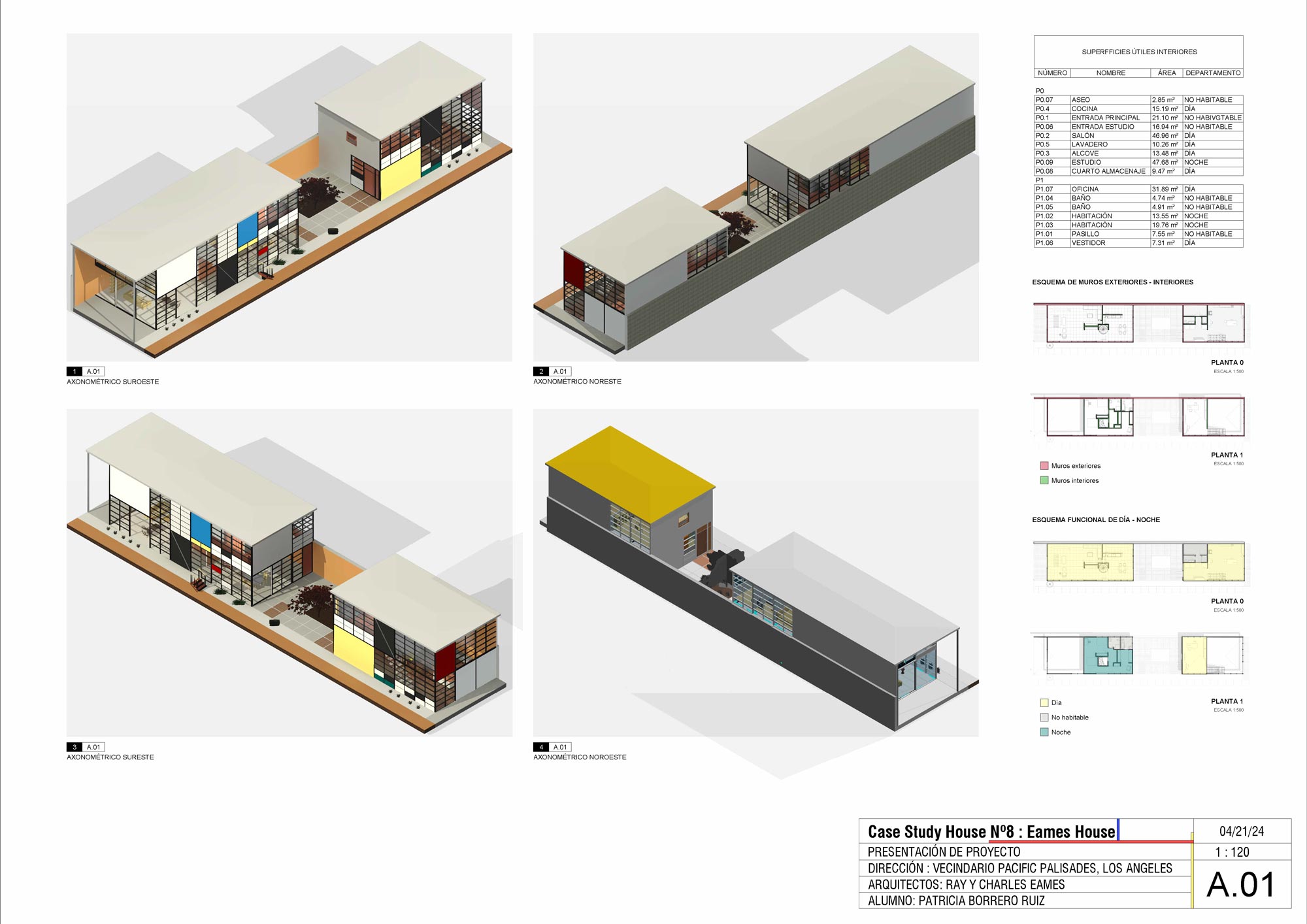This screenshot has height=924, width=1307.
Task: Pick the teal Noche legend swatch
Action: pyautogui.click(x=1044, y=733)
